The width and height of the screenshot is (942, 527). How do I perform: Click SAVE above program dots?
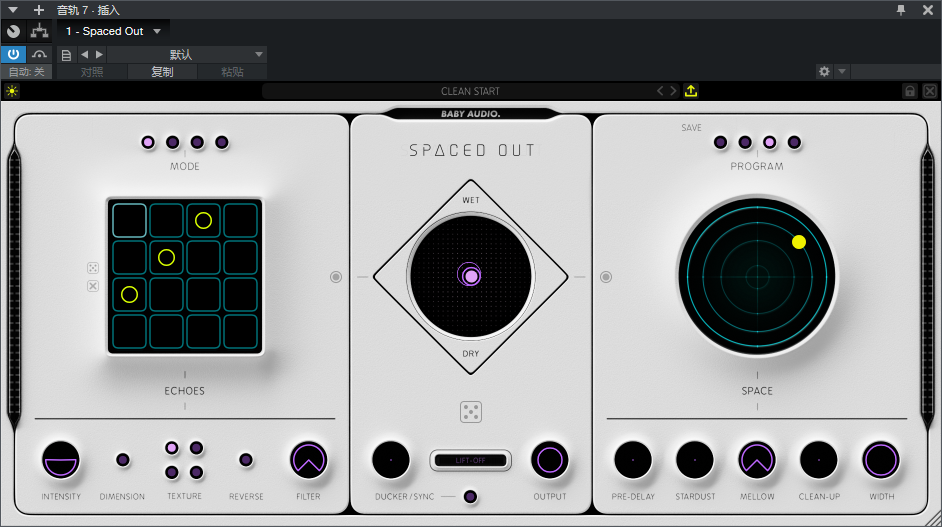(691, 128)
